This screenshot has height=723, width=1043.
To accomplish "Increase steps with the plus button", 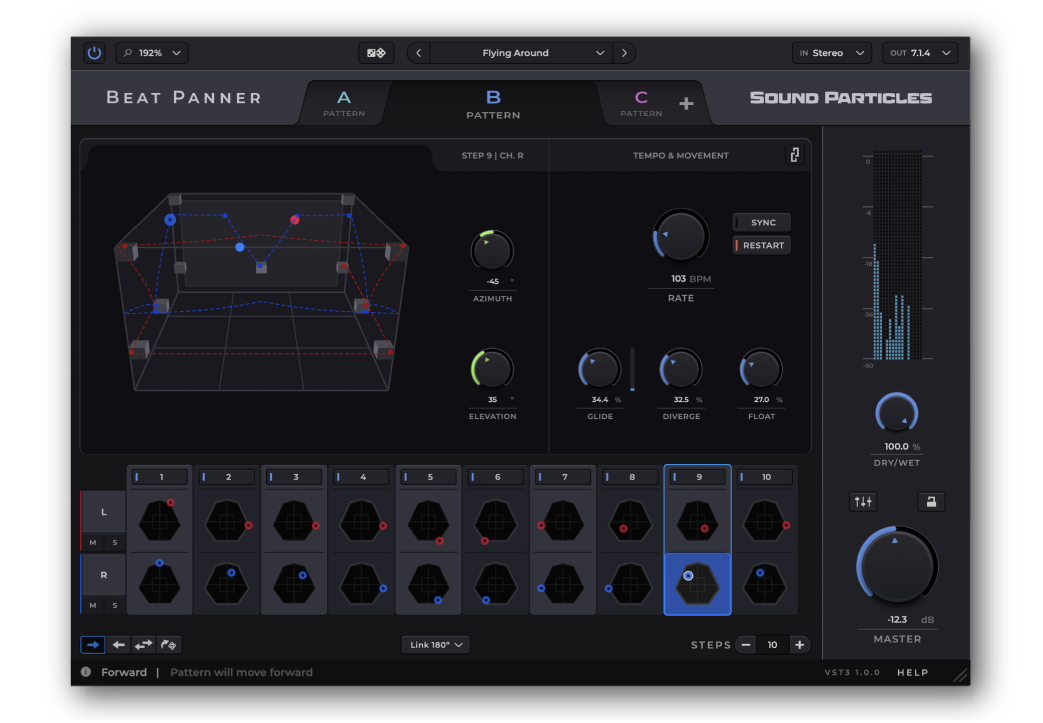I will 800,645.
